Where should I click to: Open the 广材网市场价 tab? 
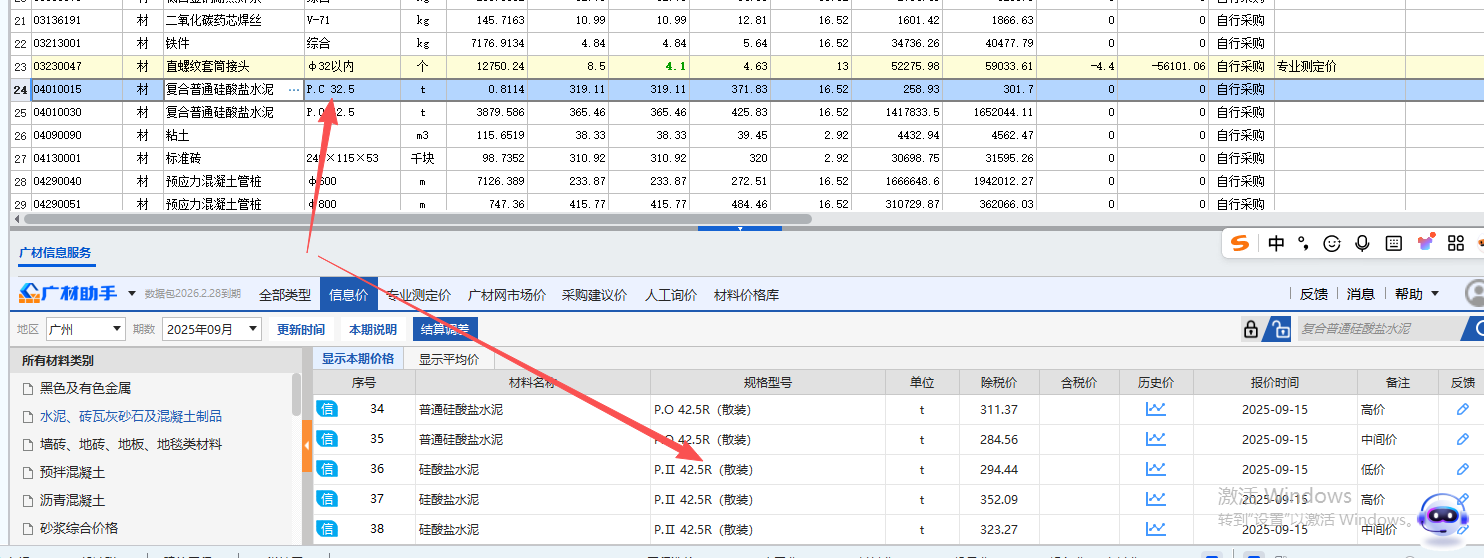click(x=507, y=295)
